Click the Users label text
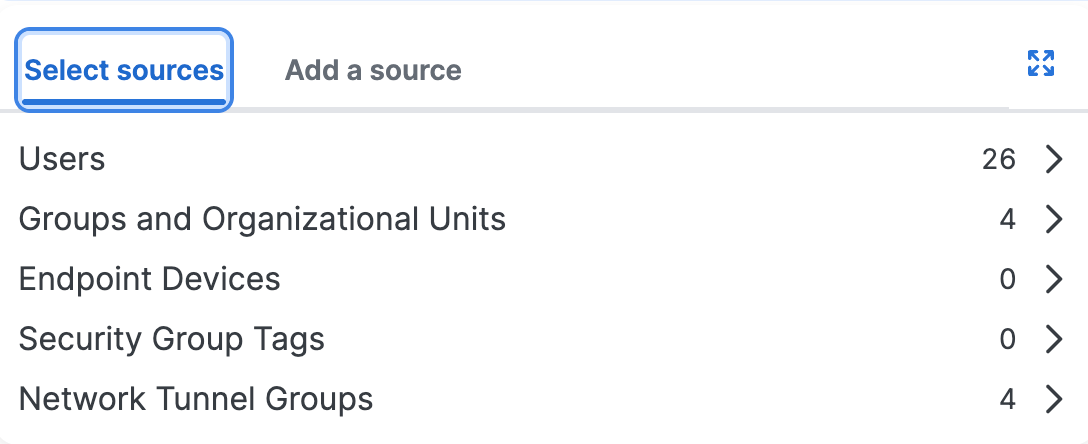1088x444 pixels. (x=62, y=159)
